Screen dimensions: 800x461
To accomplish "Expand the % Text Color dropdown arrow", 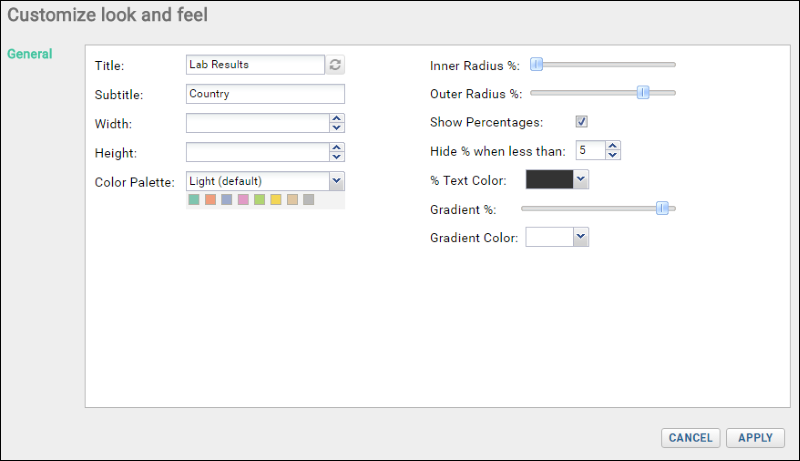I will 581,180.
